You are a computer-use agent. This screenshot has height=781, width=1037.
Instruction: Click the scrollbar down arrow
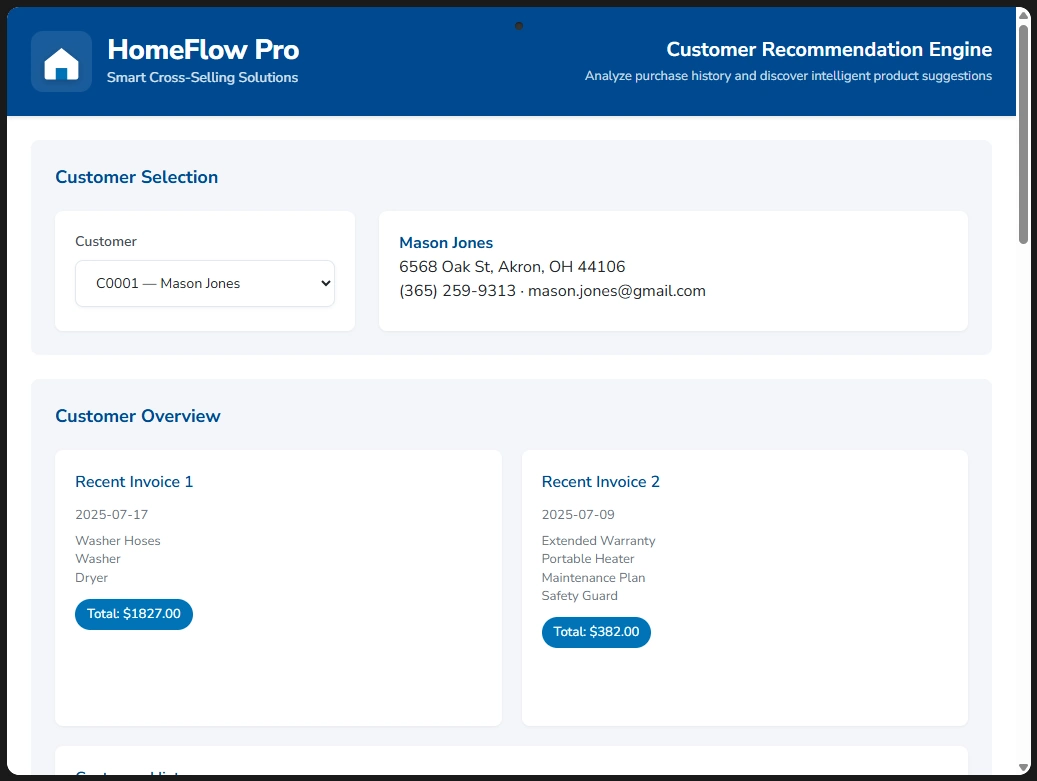pyautogui.click(x=1023, y=767)
